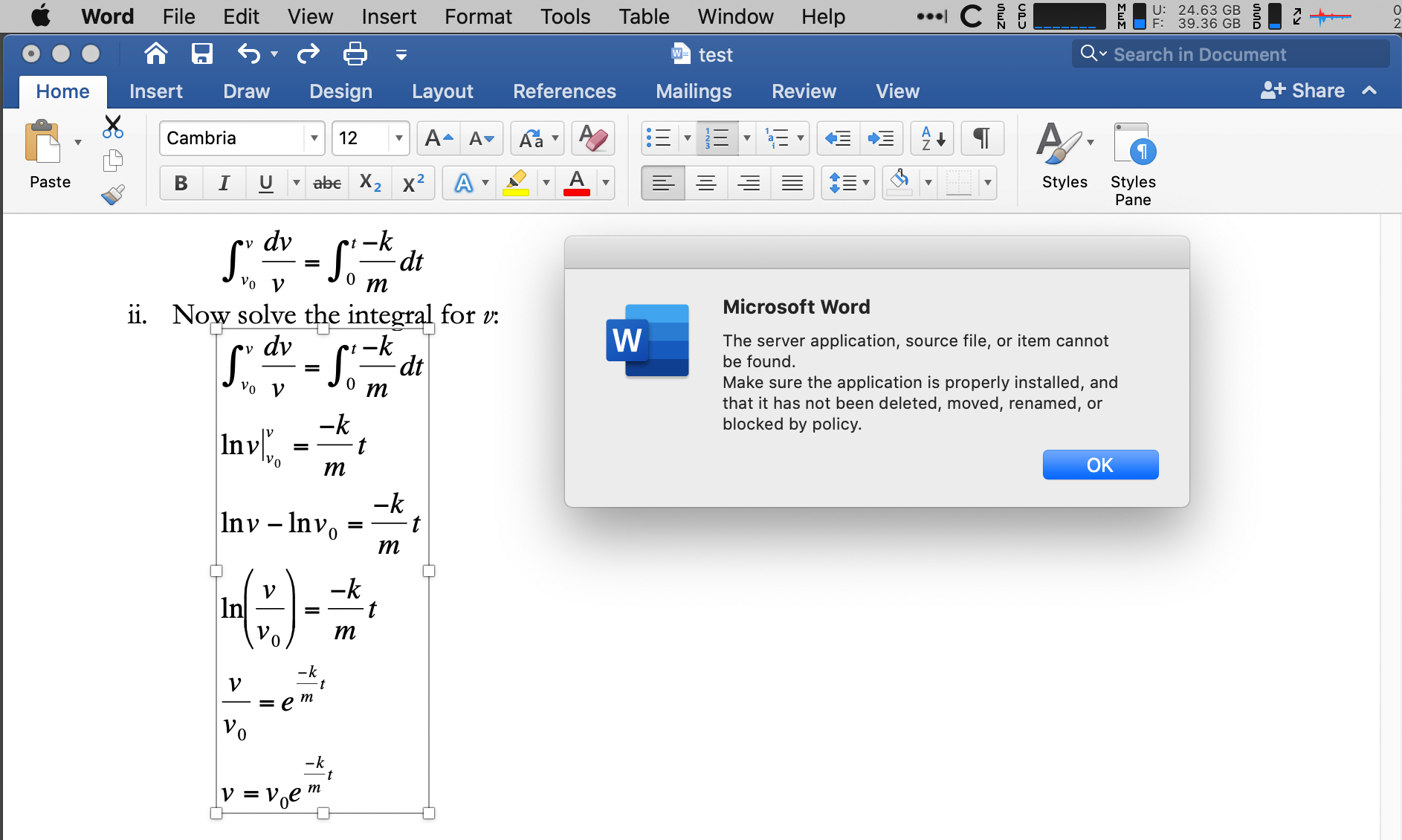Select the Styles Pane icon

(x=1133, y=145)
